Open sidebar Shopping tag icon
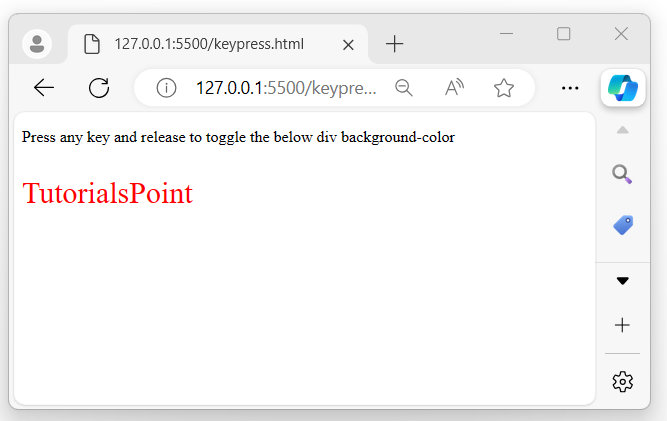Screen dimensions: 667x421 pyautogui.click(x=623, y=225)
